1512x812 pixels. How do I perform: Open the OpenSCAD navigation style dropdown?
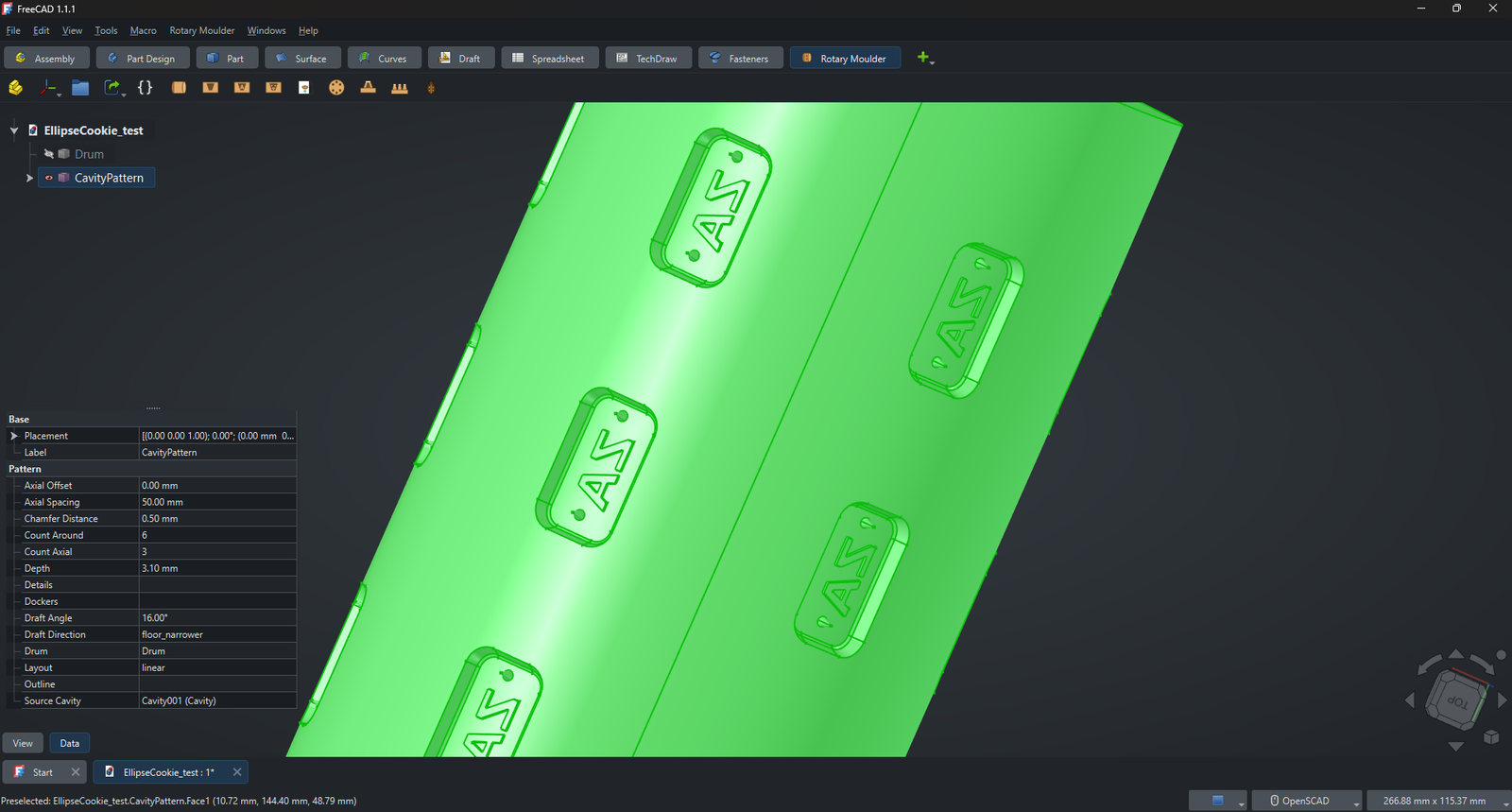click(1307, 801)
